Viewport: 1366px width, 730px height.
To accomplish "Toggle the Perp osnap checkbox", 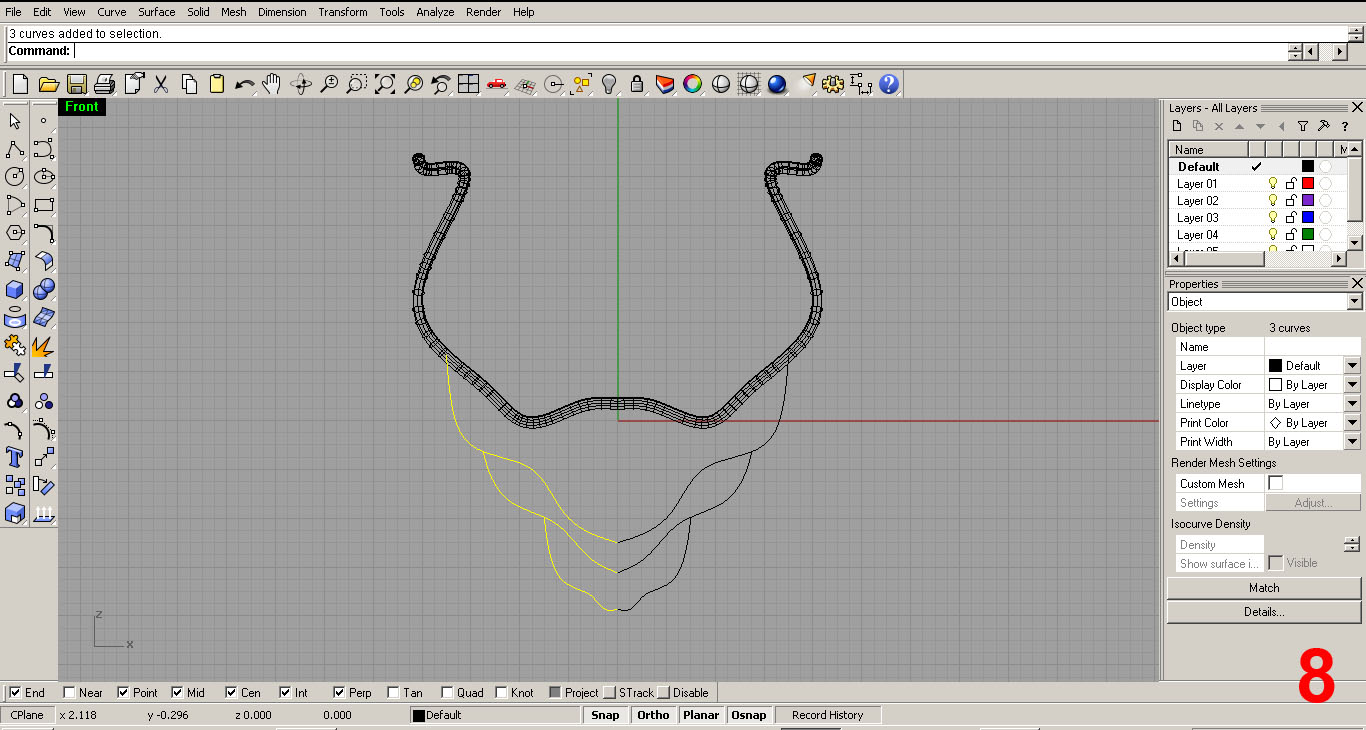I will [339, 692].
